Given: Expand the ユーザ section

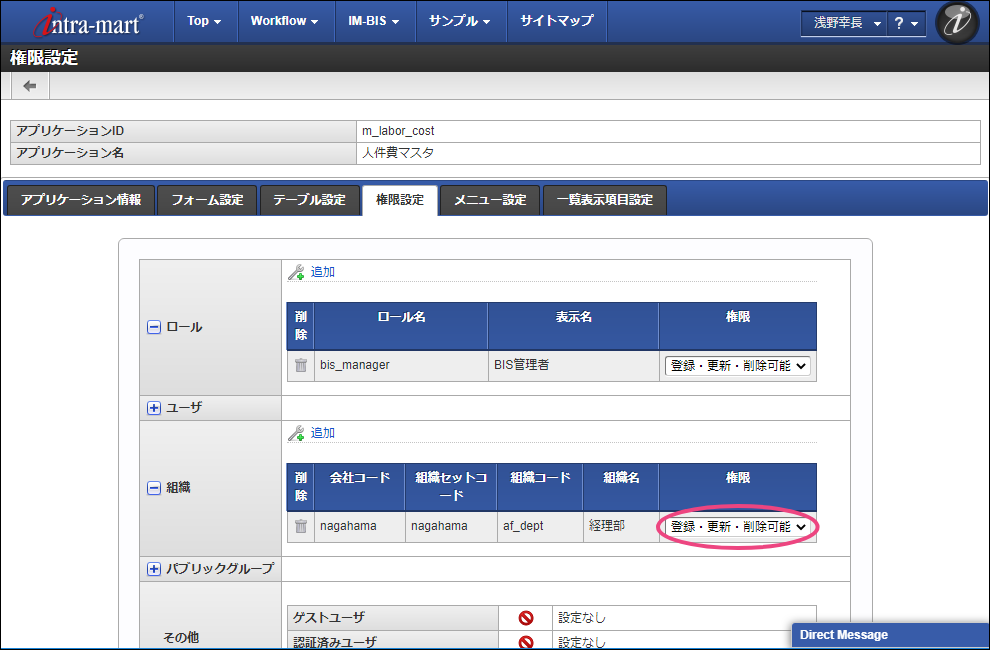Looking at the screenshot, I should (x=154, y=408).
